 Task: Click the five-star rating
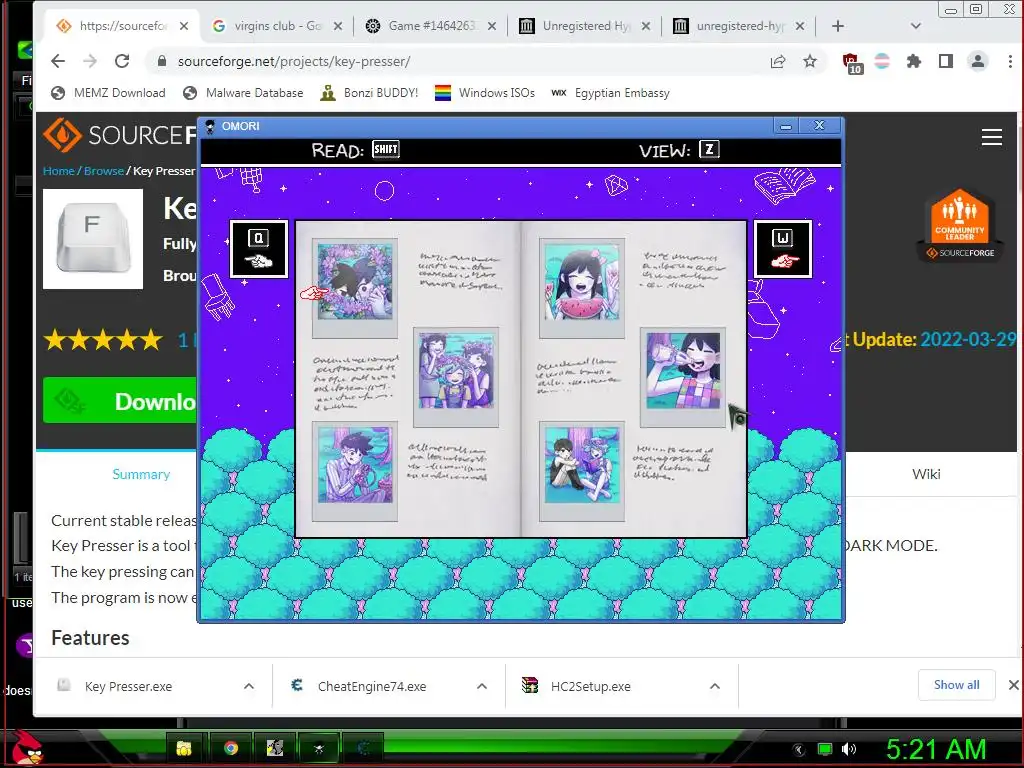point(103,340)
